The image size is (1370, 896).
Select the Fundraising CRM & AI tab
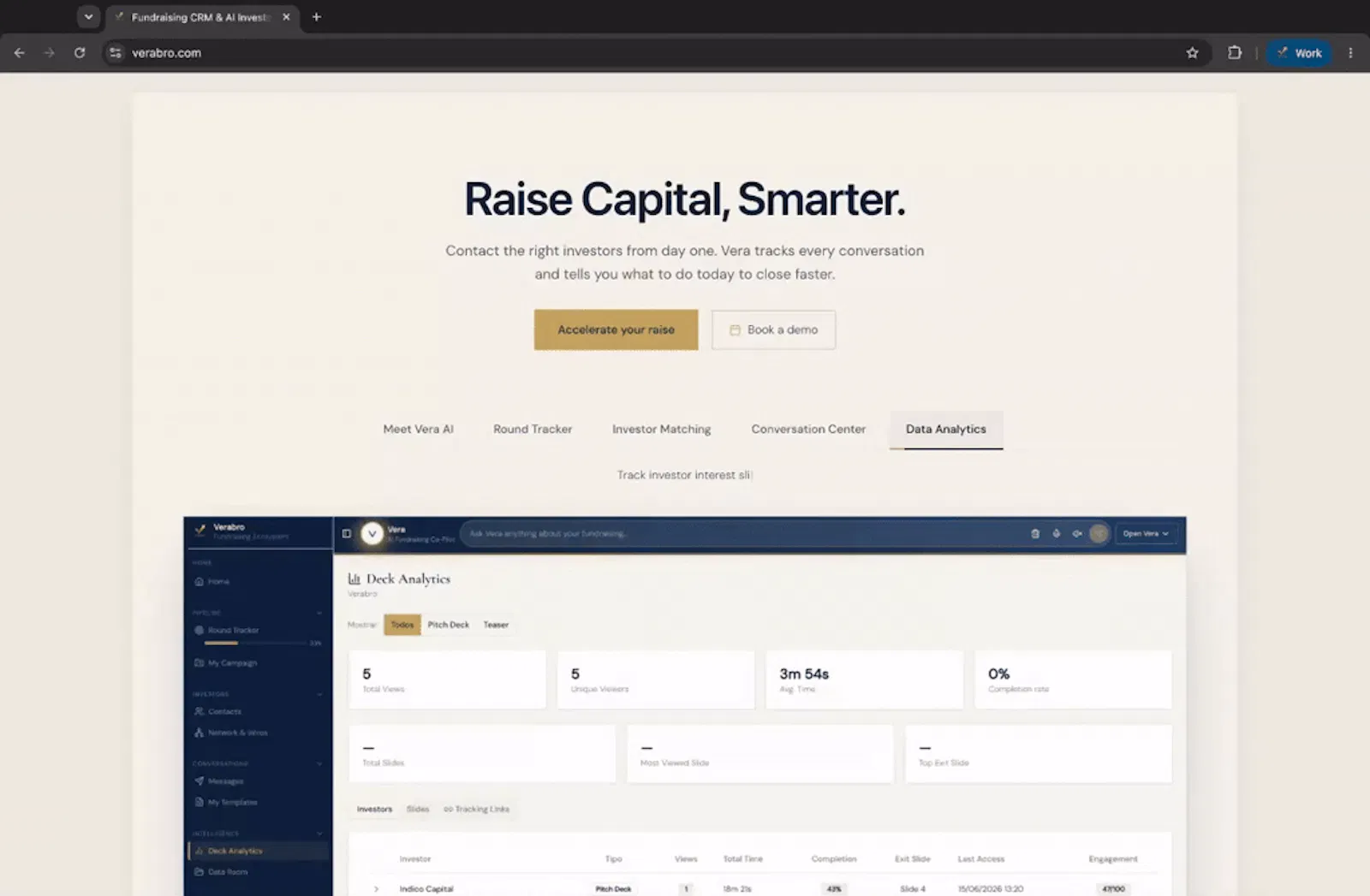[x=202, y=17]
